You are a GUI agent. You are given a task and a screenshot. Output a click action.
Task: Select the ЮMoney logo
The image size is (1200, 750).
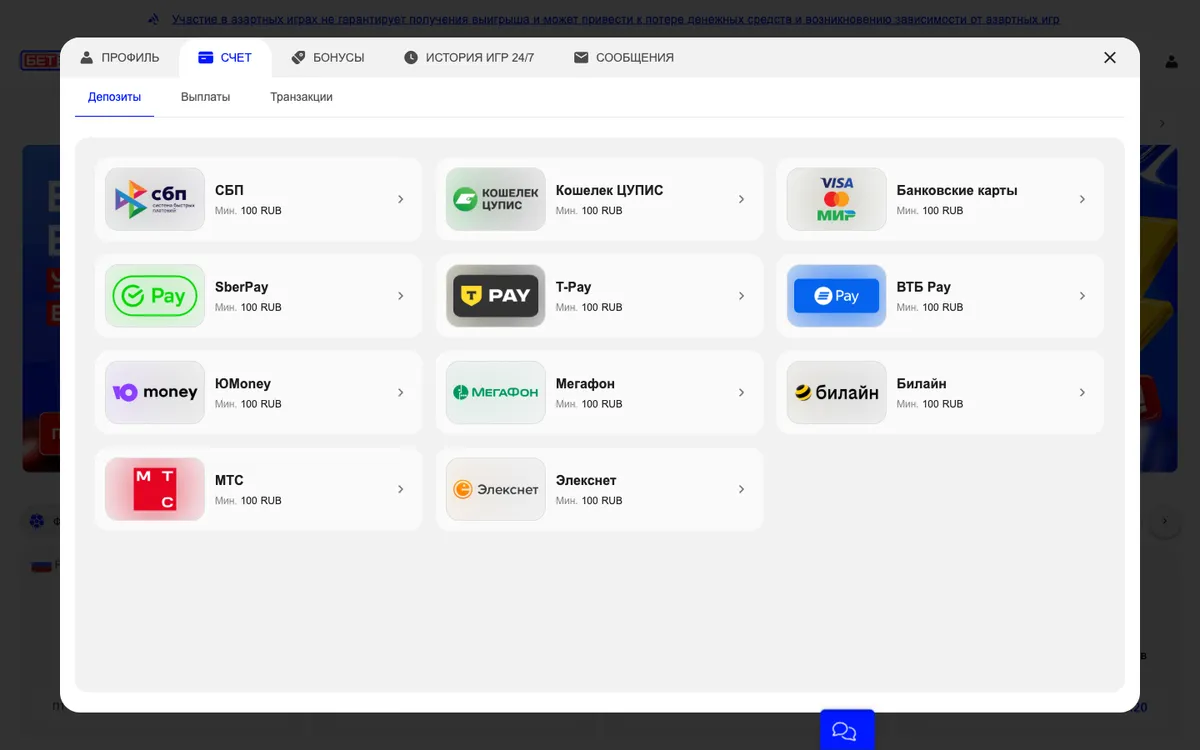pyautogui.click(x=155, y=392)
